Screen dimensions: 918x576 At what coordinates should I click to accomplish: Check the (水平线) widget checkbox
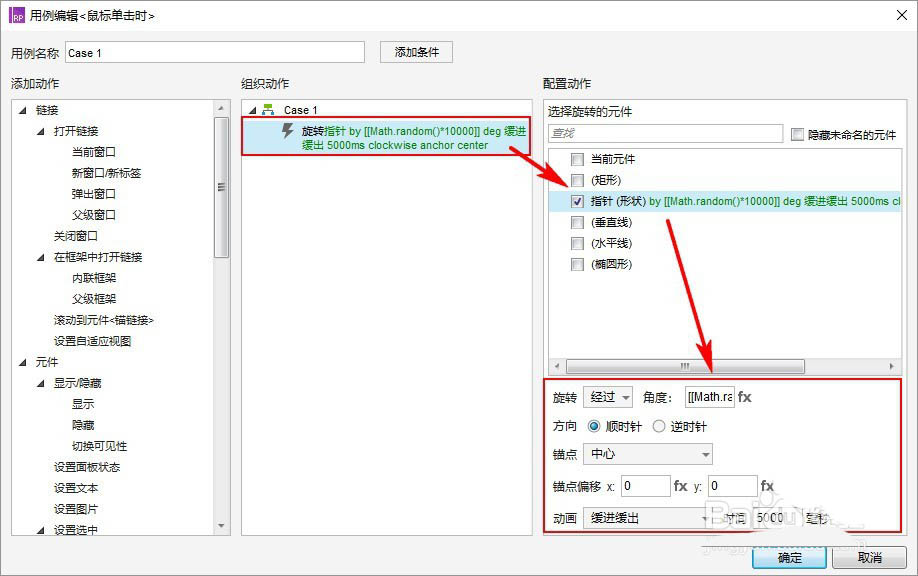pos(577,244)
